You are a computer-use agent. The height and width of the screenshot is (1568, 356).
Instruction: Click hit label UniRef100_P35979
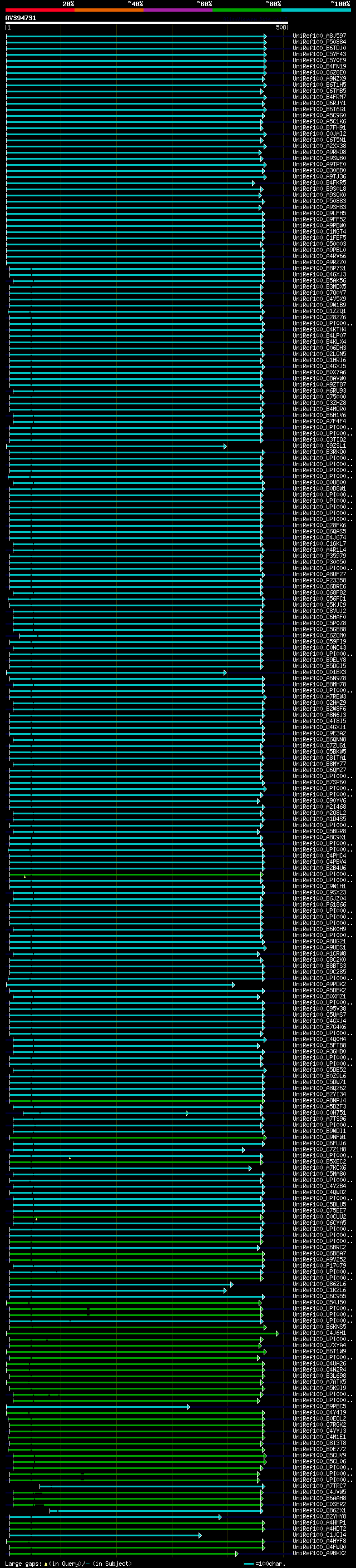(x=319, y=556)
